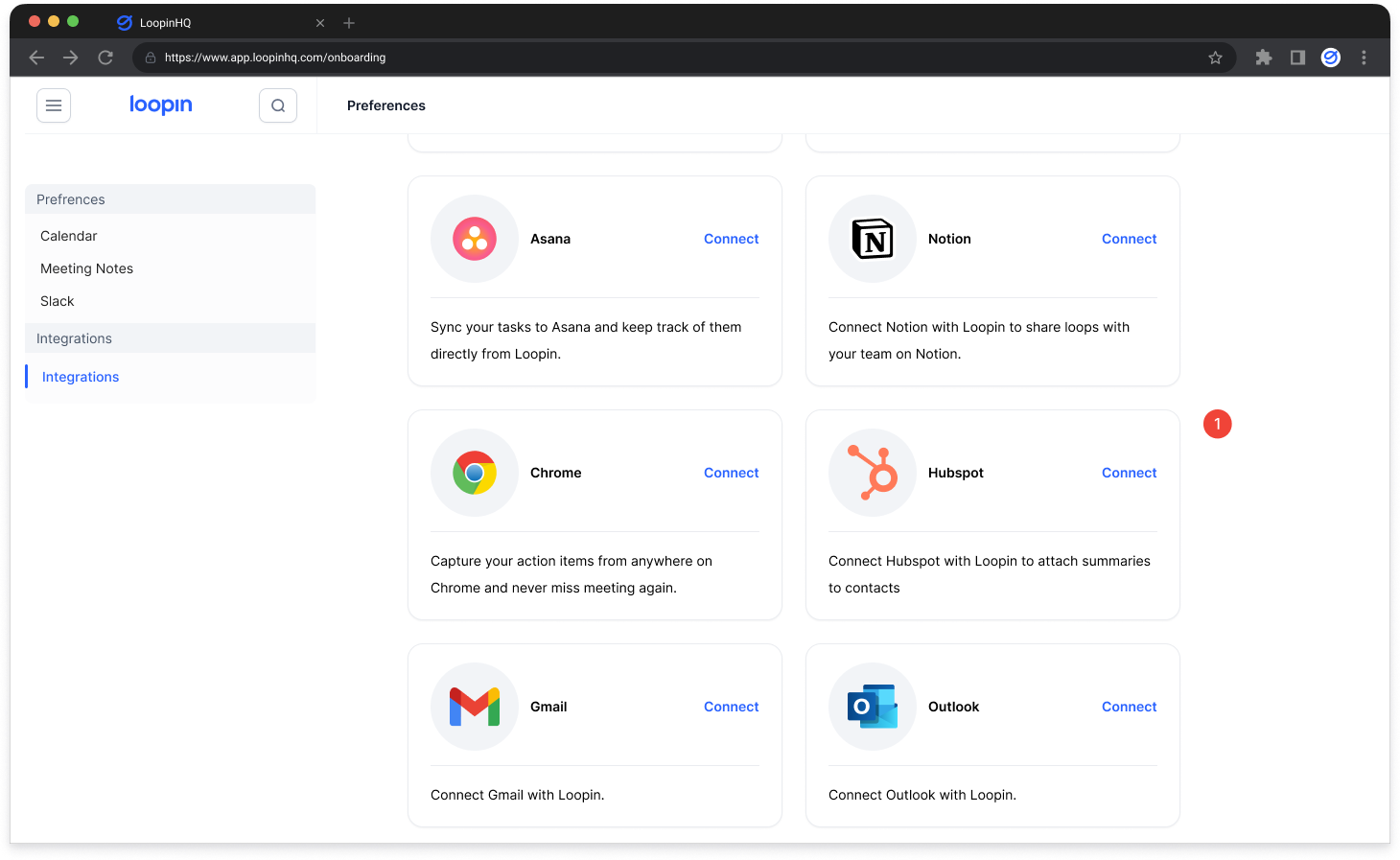Image resolution: width=1400 pixels, height=860 pixels.
Task: Click the Asana app icon
Action: (x=475, y=239)
